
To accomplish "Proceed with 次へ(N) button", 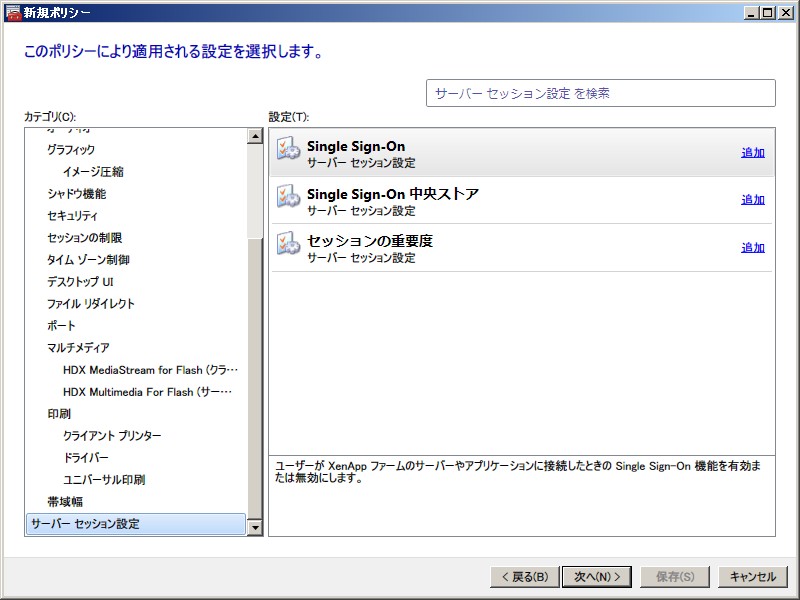I will pyautogui.click(x=596, y=577).
